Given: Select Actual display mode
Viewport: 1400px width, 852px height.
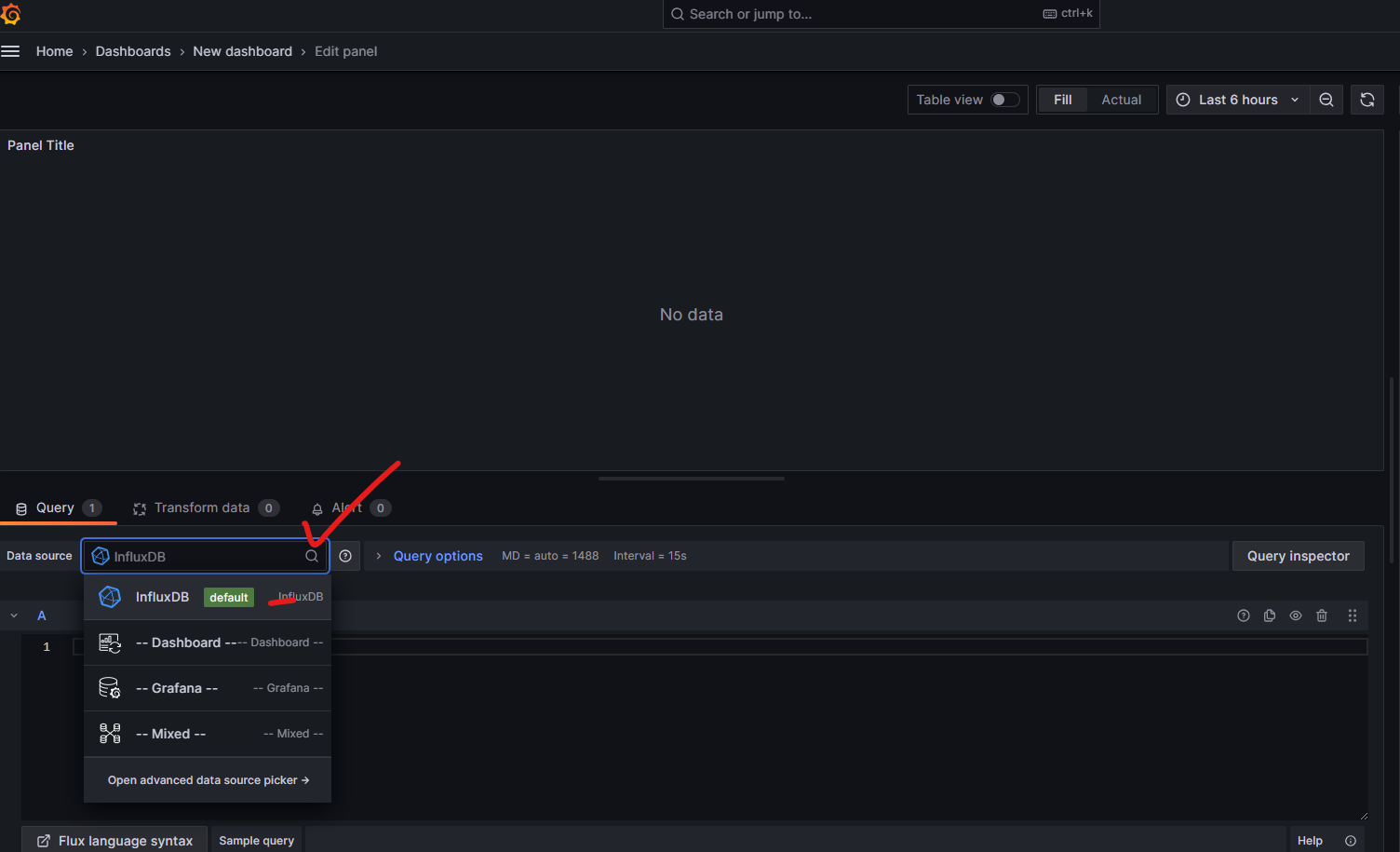Looking at the screenshot, I should (1122, 100).
